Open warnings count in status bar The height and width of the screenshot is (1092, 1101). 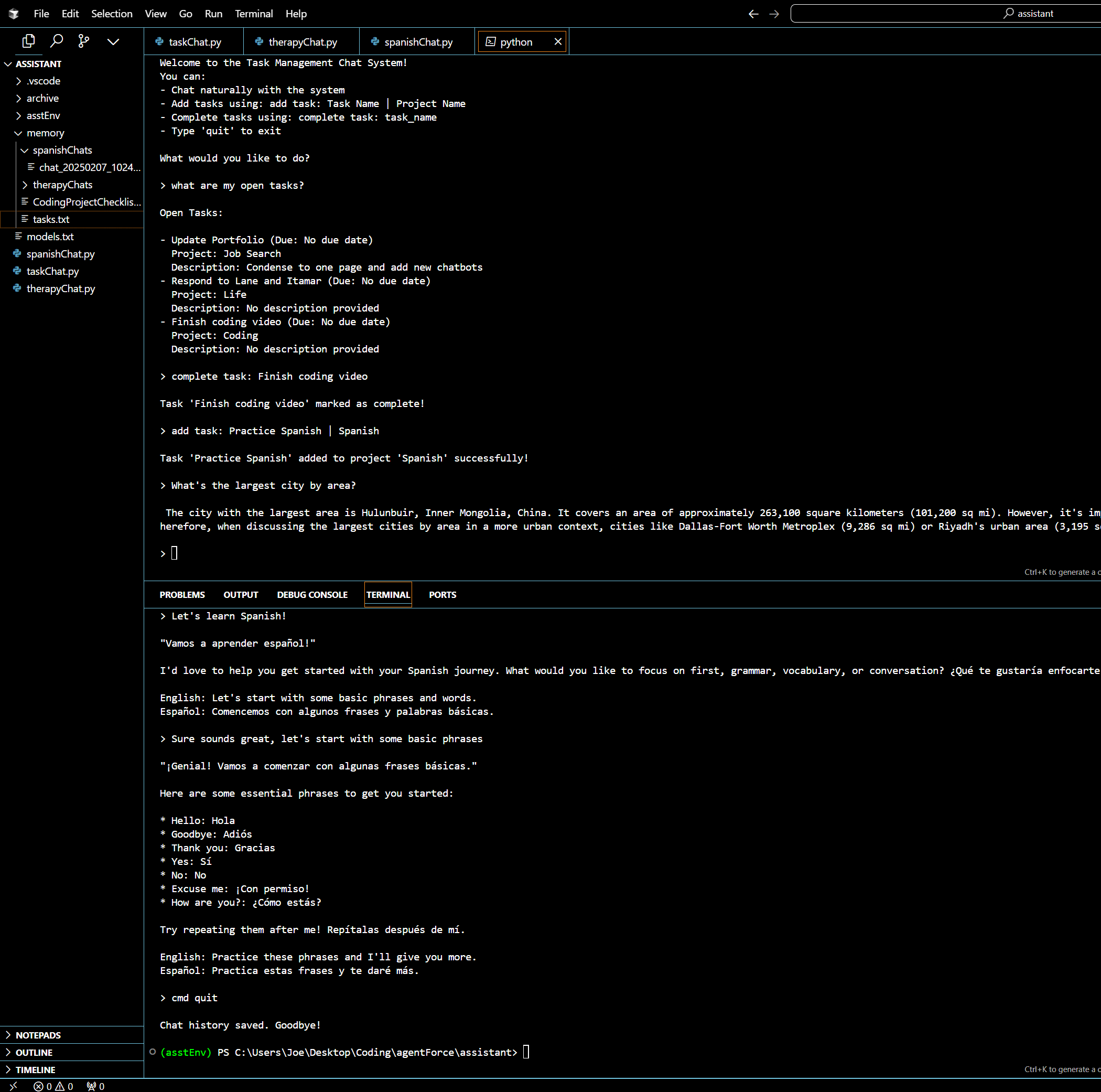click(64, 1086)
